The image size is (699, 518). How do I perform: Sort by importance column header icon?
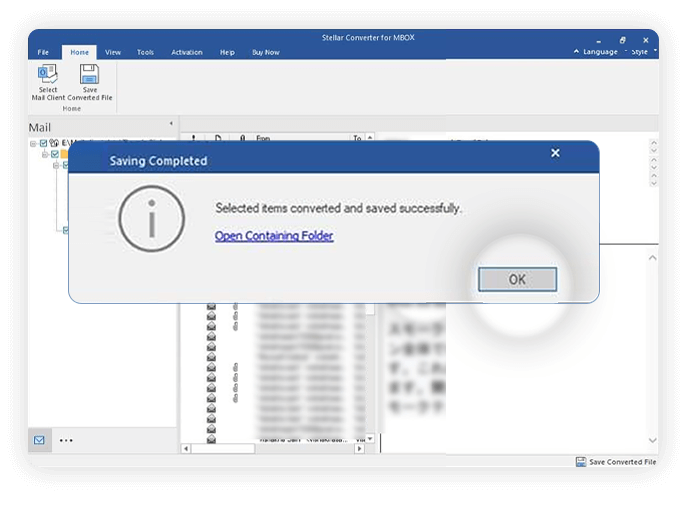coord(193,138)
